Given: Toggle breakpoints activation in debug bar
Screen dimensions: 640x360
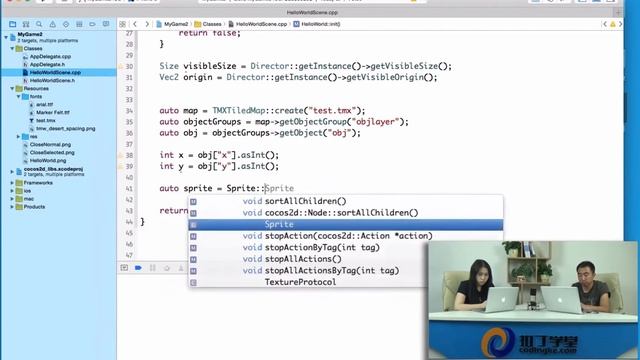Looking at the screenshot, I should pyautogui.click(x=138, y=268).
